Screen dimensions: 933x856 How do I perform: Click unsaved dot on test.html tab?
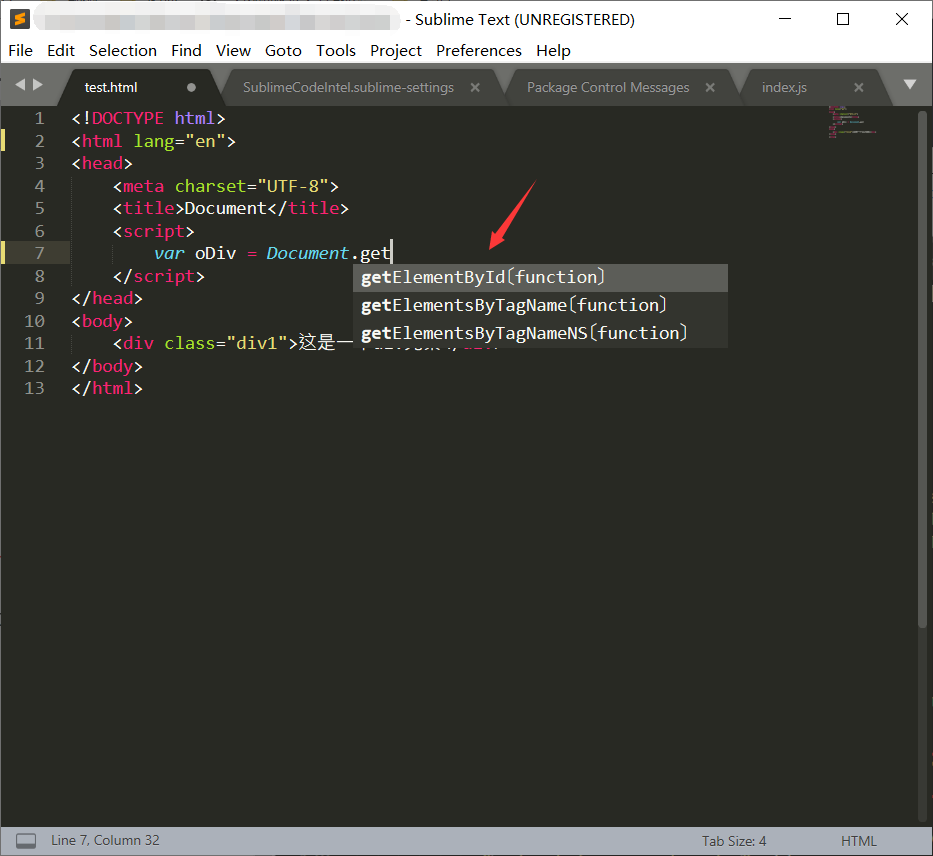click(x=191, y=87)
